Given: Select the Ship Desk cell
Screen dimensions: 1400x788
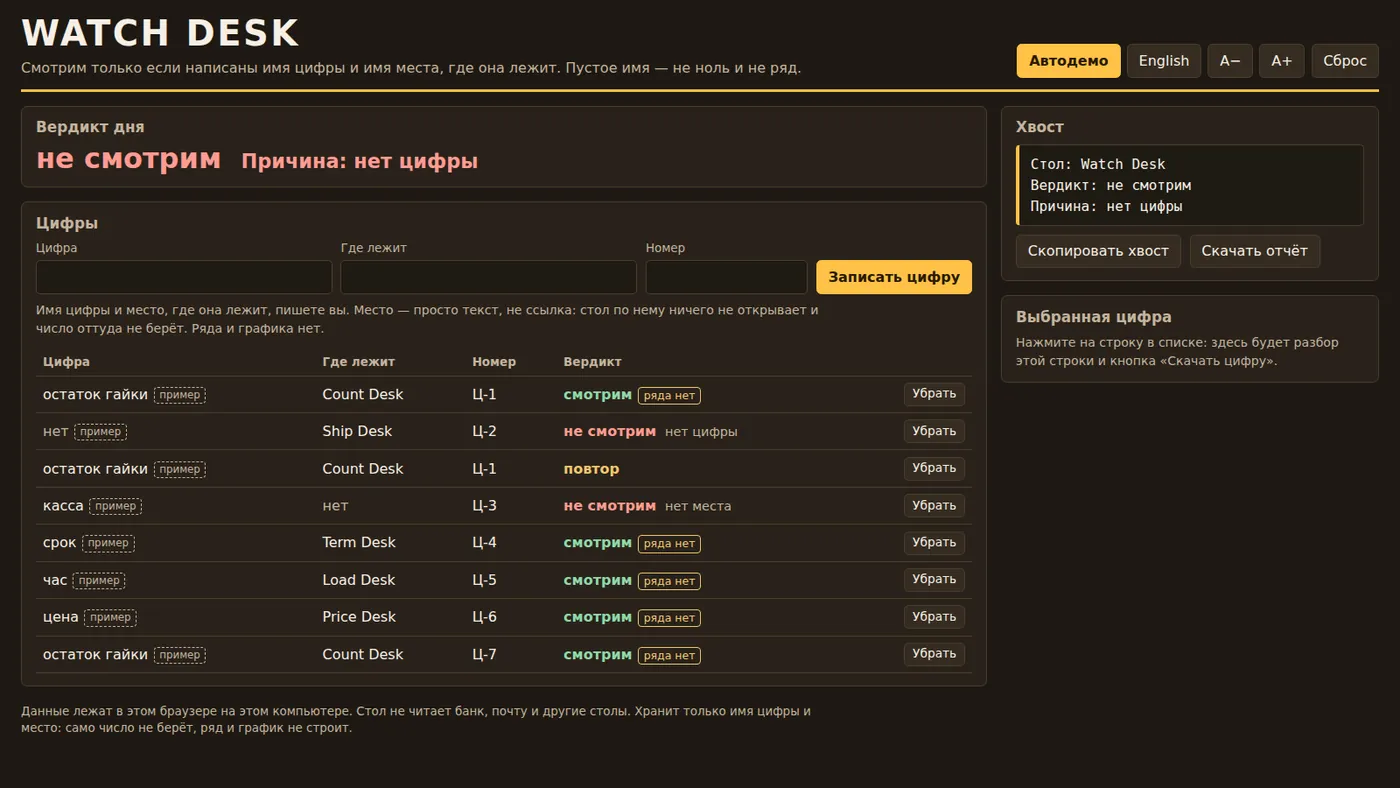Looking at the screenshot, I should 357,431.
